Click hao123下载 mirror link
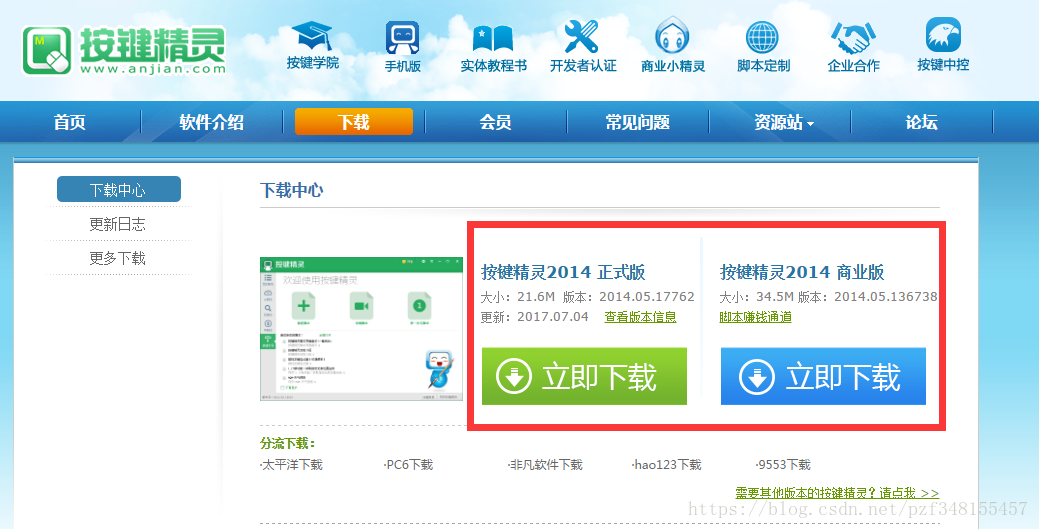The width and height of the screenshot is (1039, 529). [x=666, y=465]
